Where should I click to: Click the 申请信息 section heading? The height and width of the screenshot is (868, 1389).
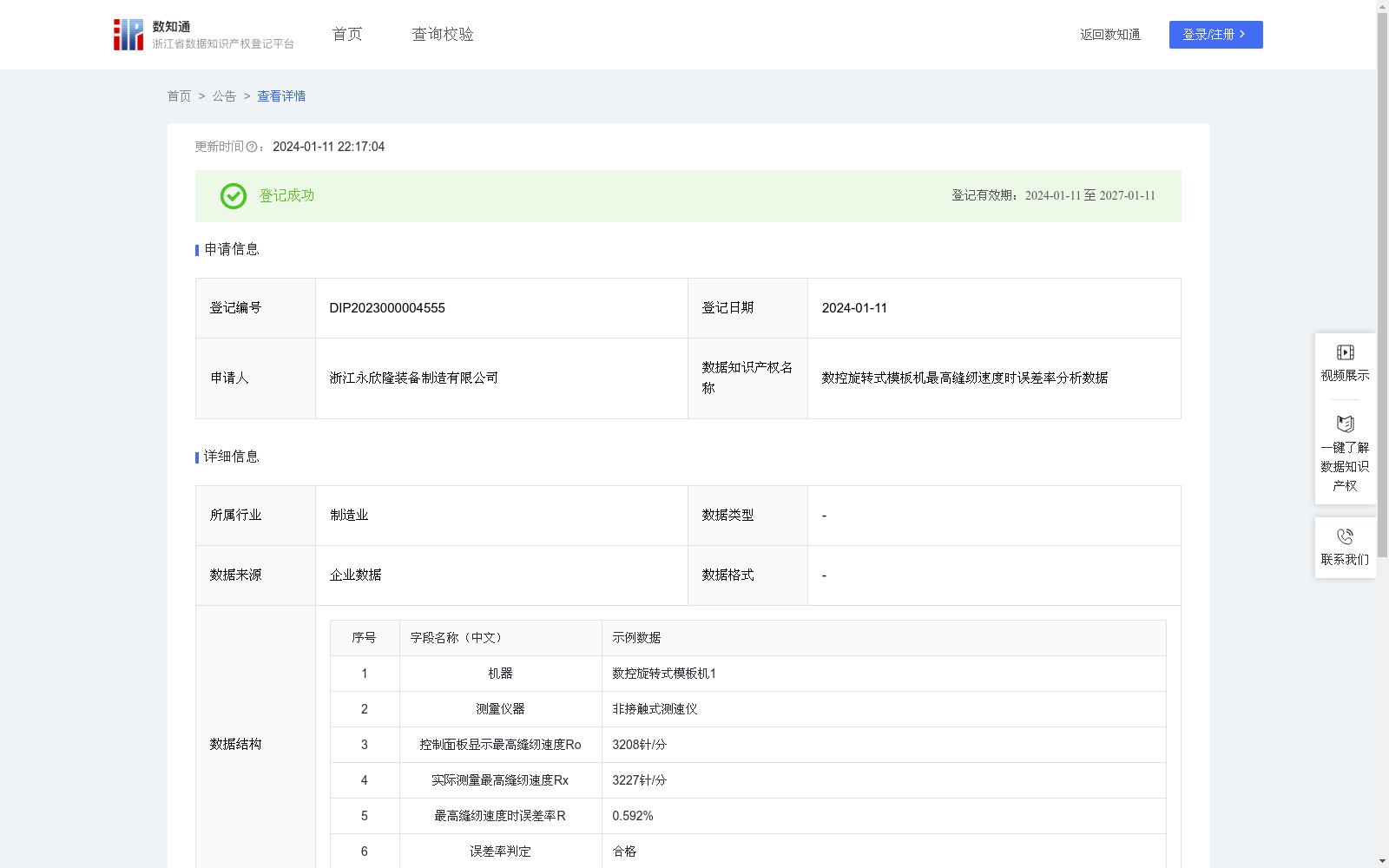point(232,250)
